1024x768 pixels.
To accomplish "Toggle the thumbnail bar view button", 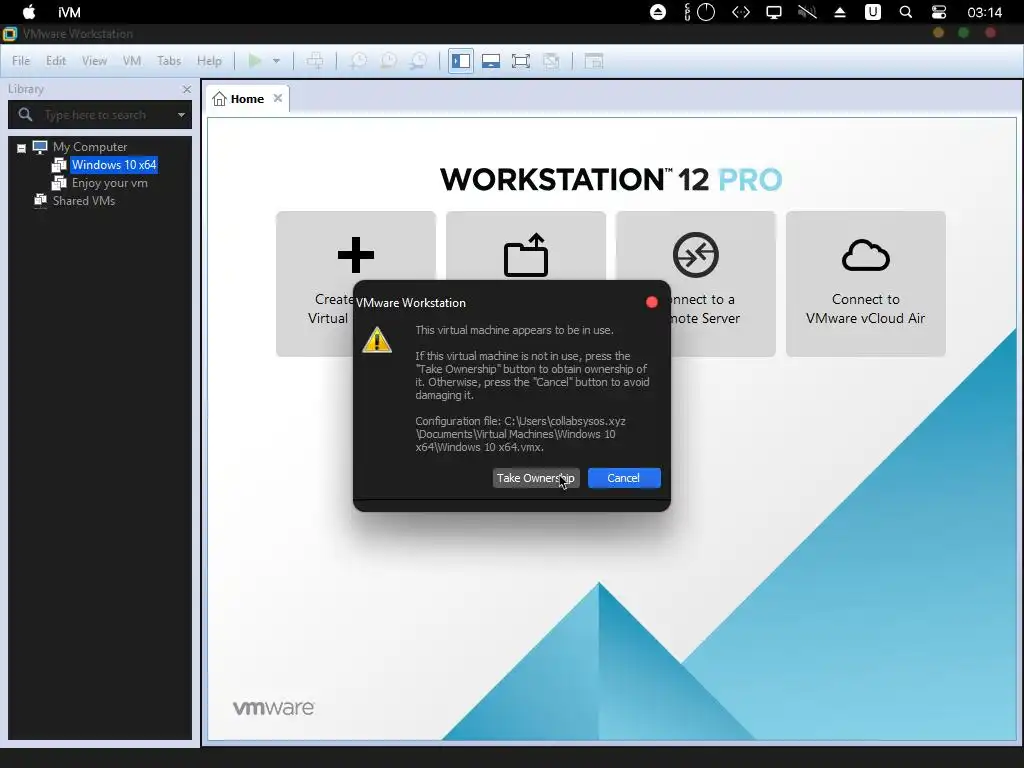I will pos(491,61).
